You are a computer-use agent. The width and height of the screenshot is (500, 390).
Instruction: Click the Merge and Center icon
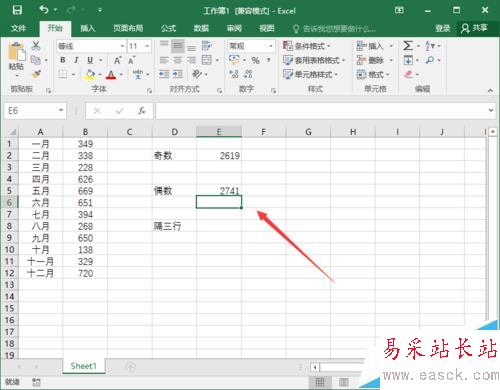(x=207, y=60)
